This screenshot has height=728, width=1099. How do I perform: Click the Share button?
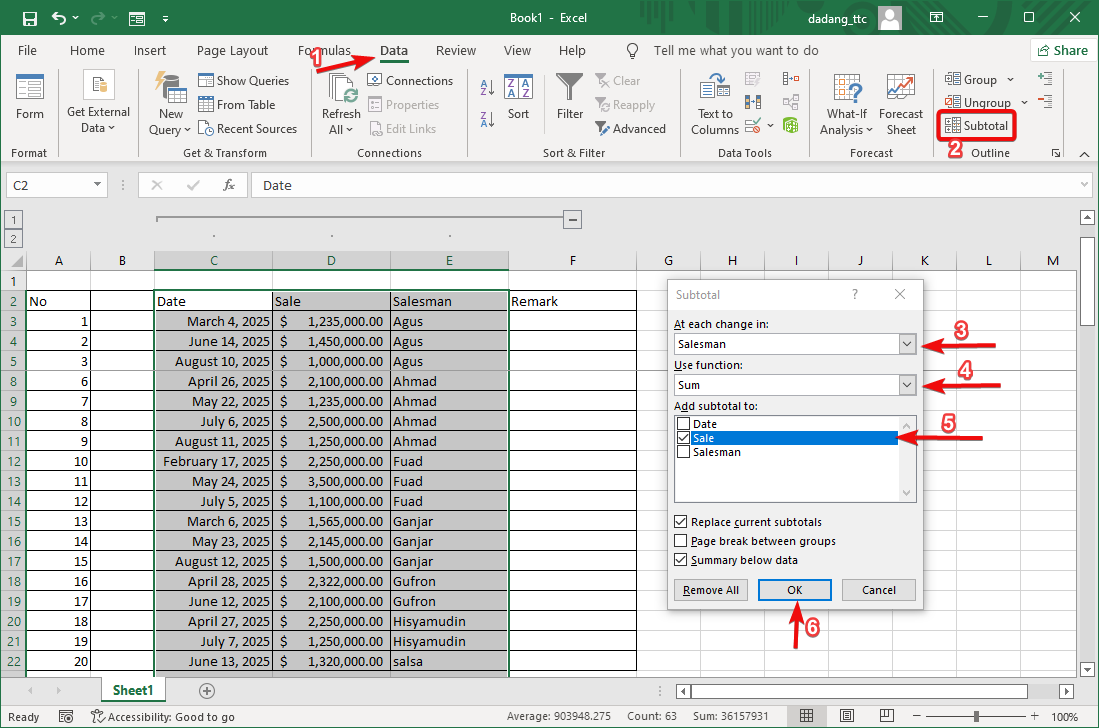pyautogui.click(x=1062, y=50)
